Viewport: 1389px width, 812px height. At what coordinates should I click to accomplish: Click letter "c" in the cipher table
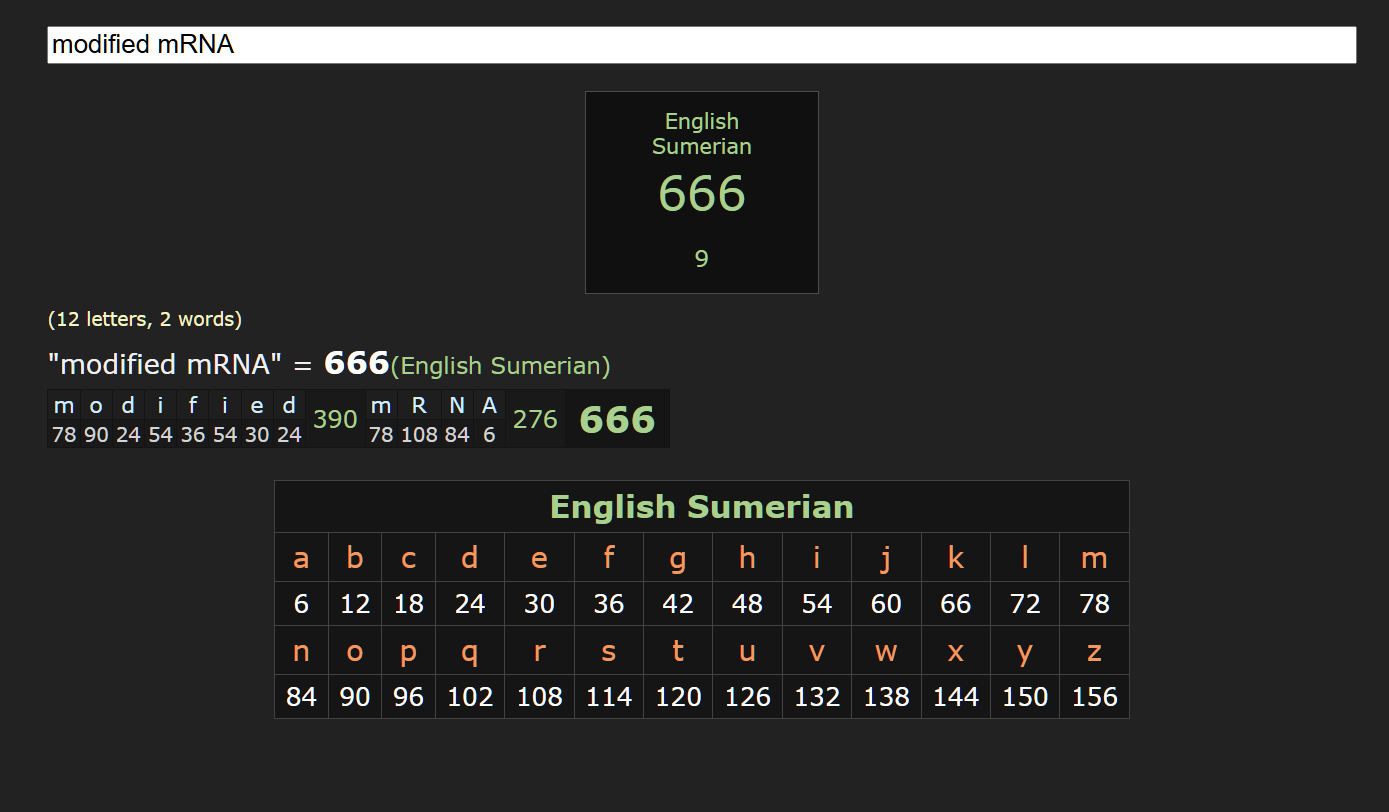(x=408, y=558)
